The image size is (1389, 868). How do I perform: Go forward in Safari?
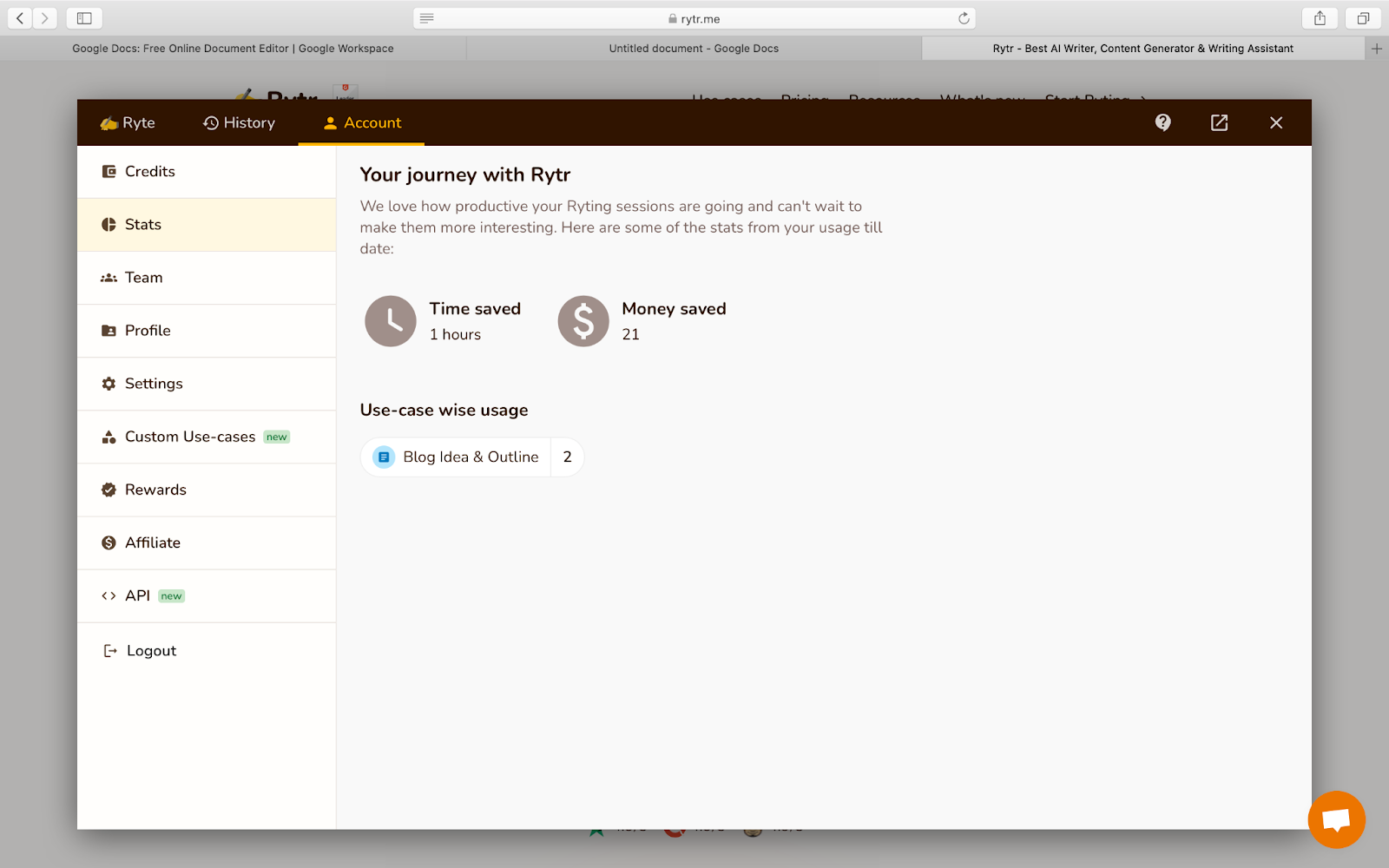click(44, 18)
